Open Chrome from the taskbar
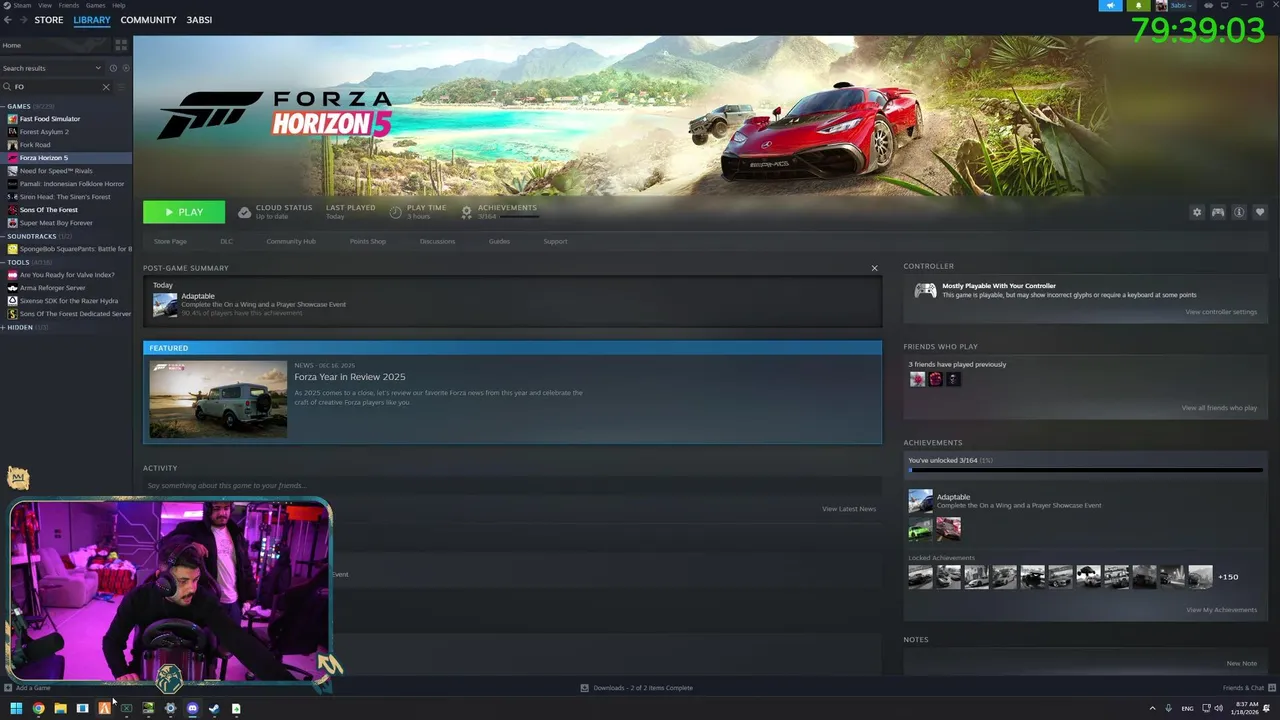The height and width of the screenshot is (720, 1280). point(38,709)
